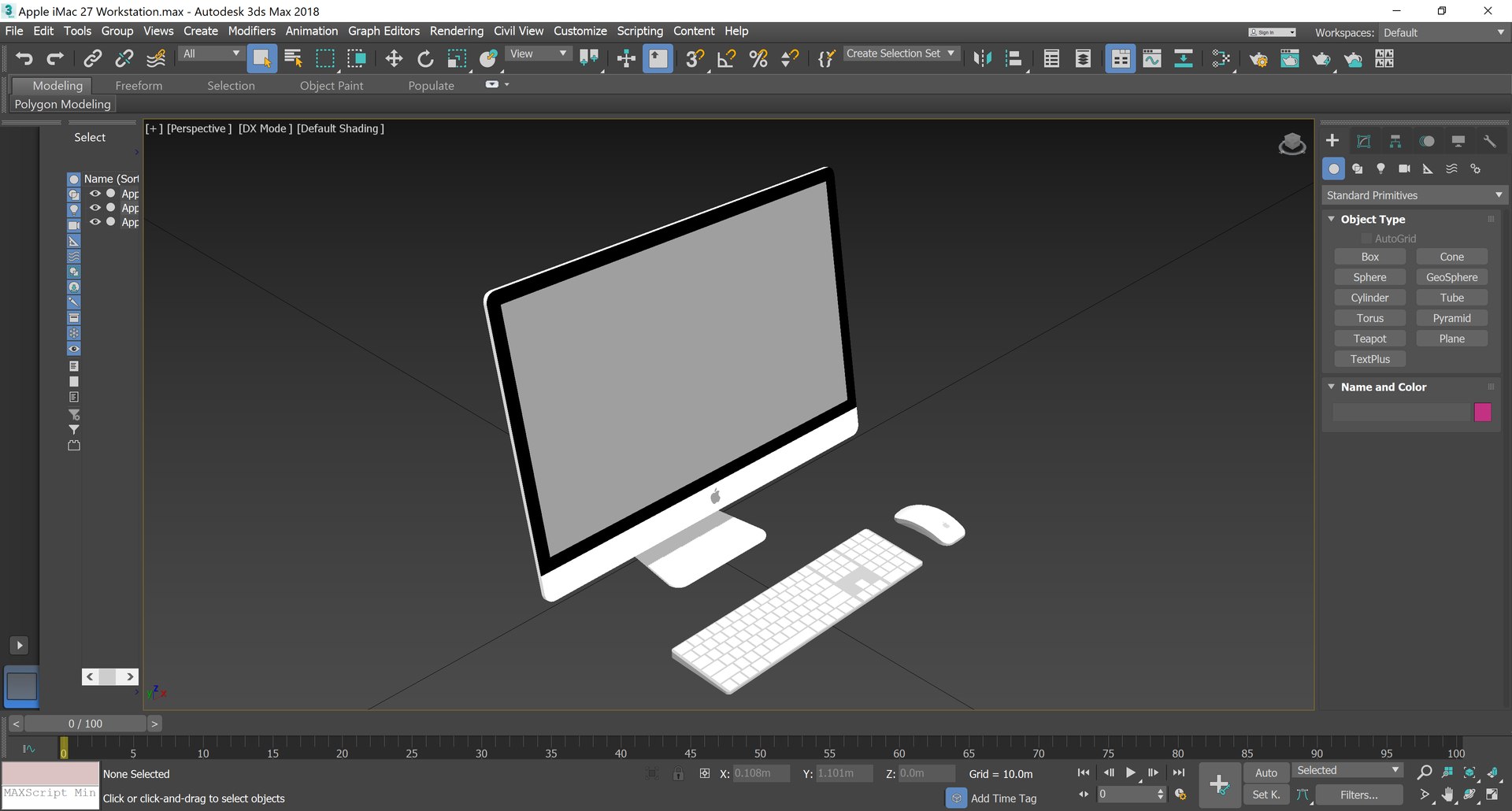
Task: Click the GeoSphere primitive button
Action: pyautogui.click(x=1451, y=277)
